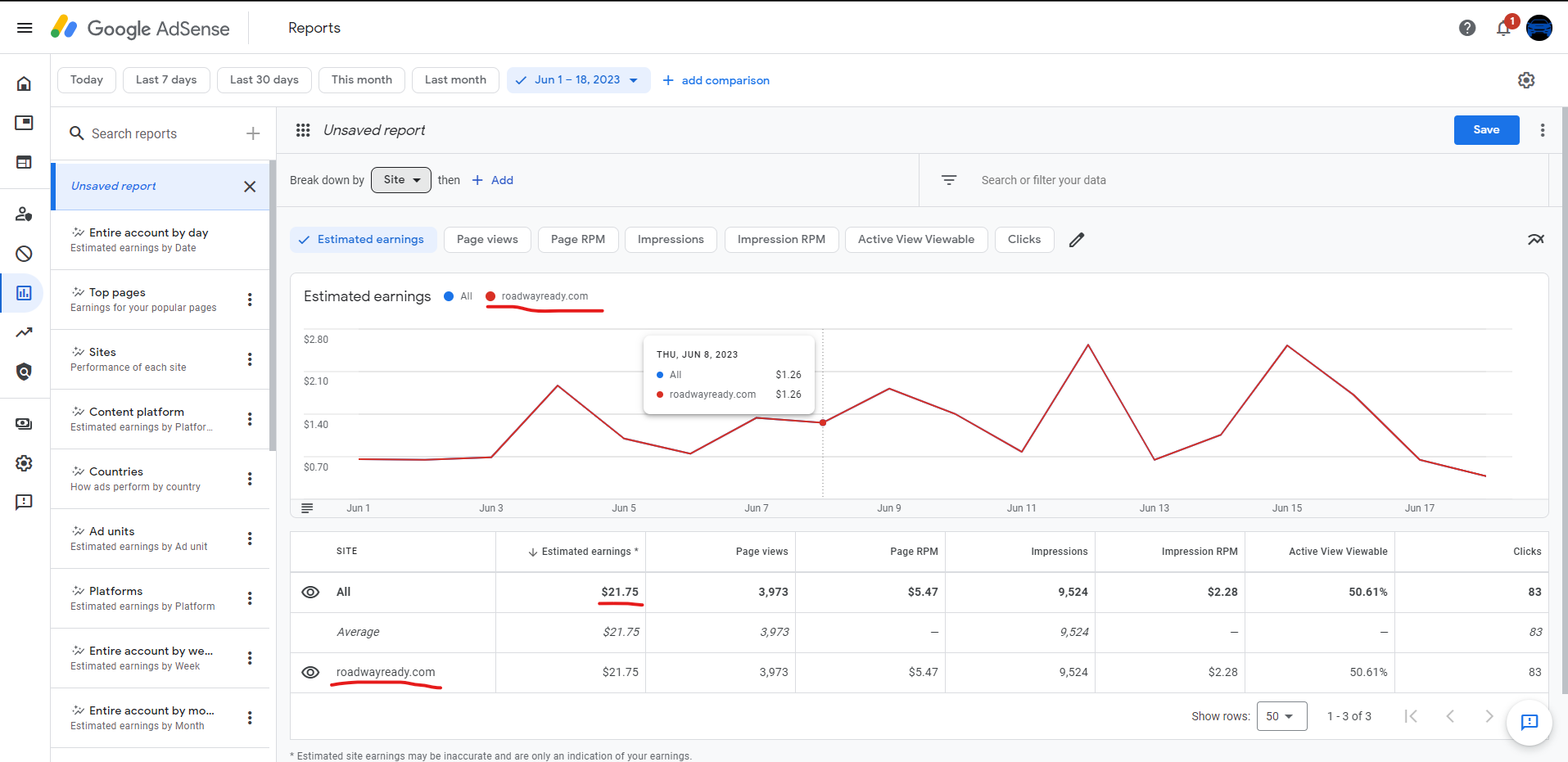Open Feedback icon in sidebar
Screen dimensions: 1568x762
coord(25,503)
